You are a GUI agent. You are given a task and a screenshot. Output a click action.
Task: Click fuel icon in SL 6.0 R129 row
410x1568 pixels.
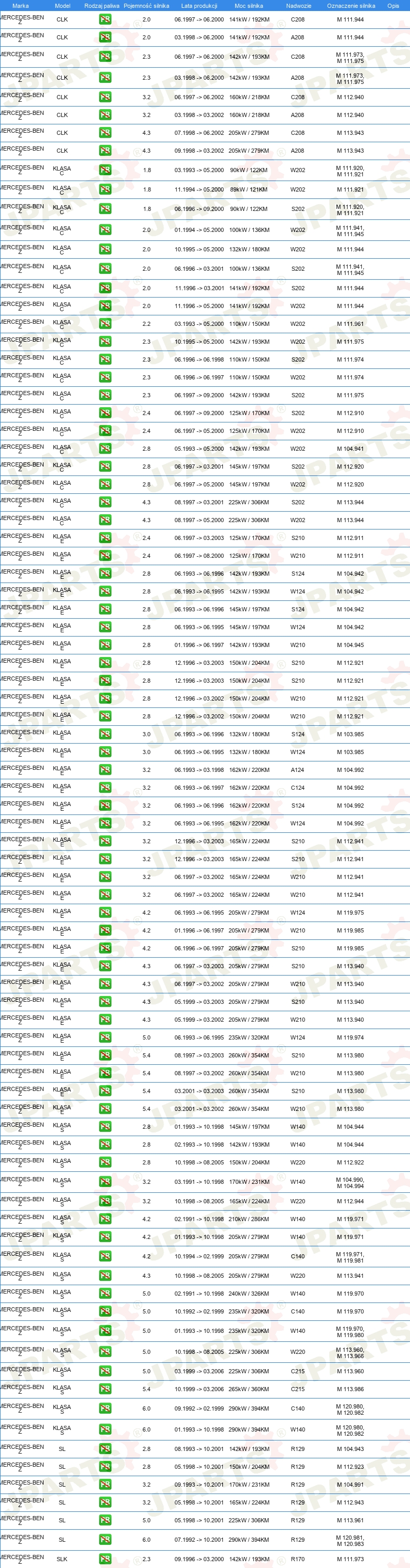[105, 1539]
